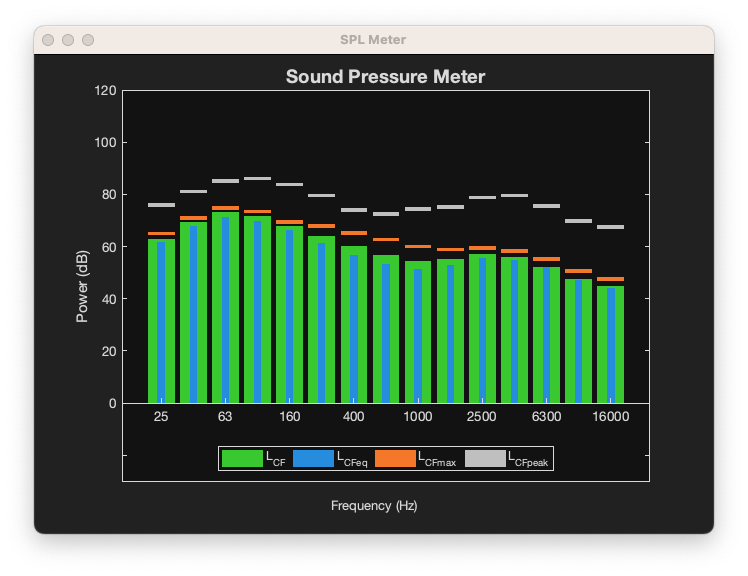Image resolution: width=748 pixels, height=576 pixels.
Task: Click the orange L_CFmax legend swatch
Action: (x=394, y=459)
